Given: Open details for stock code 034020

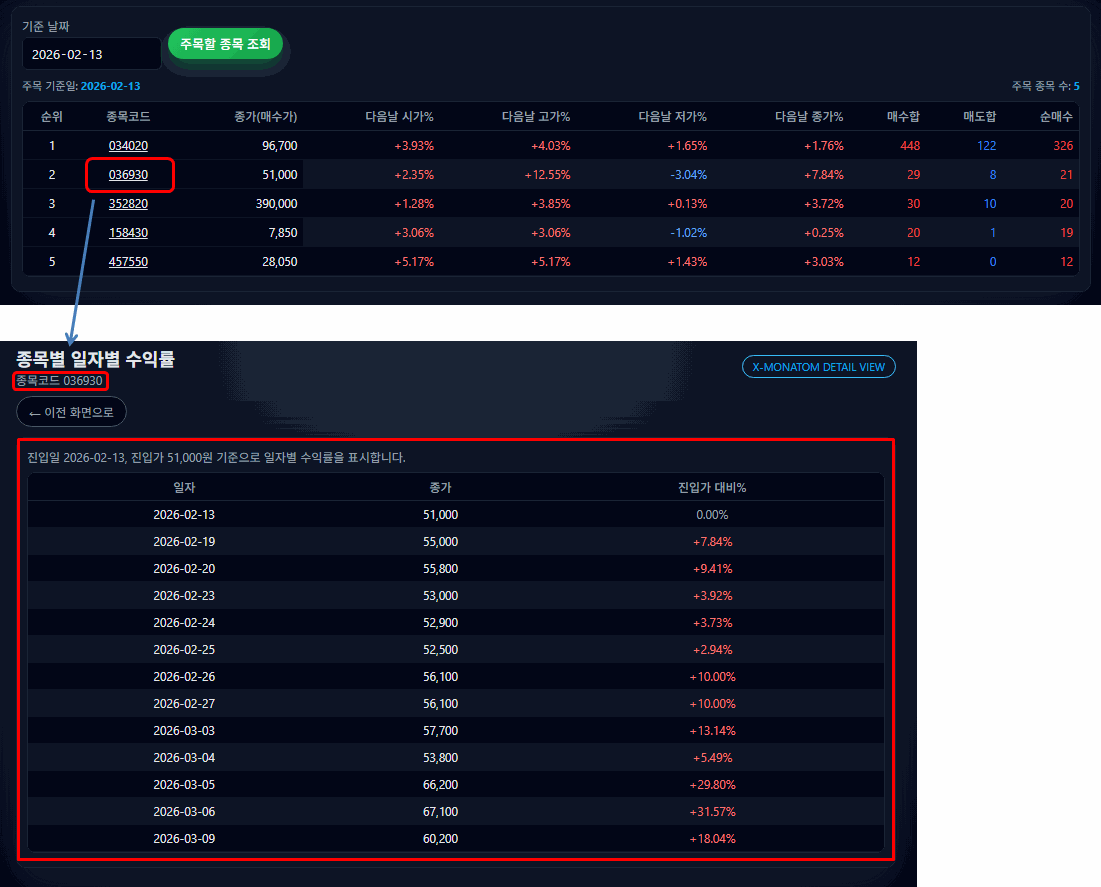Looking at the screenshot, I should (x=129, y=145).
